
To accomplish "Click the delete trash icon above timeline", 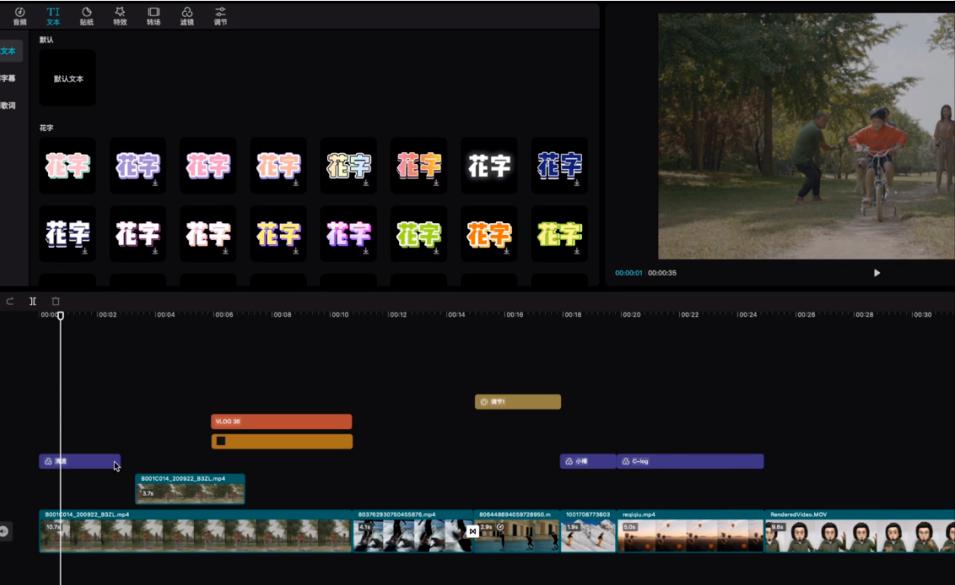I will click(x=55, y=301).
